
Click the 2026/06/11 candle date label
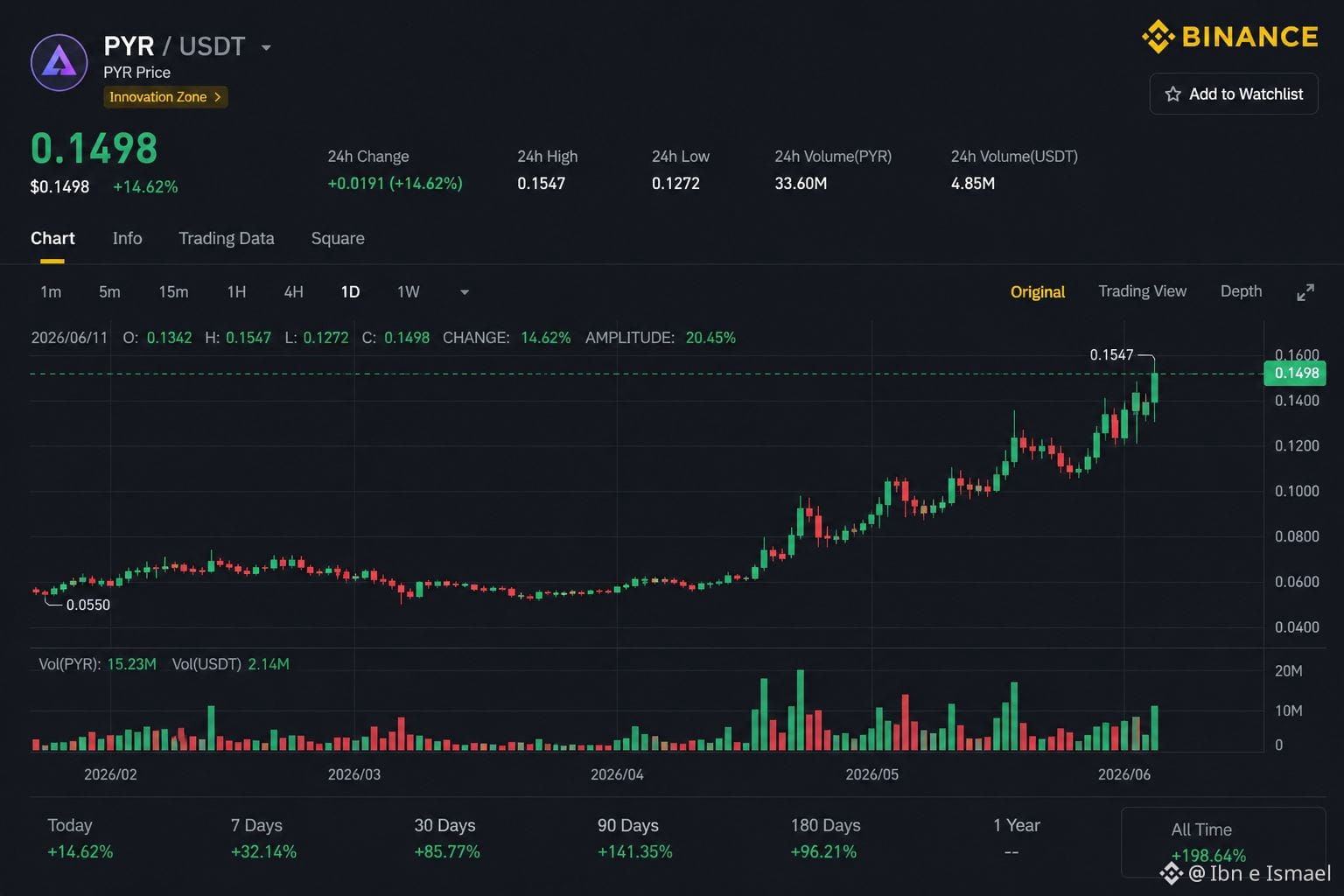(69, 338)
